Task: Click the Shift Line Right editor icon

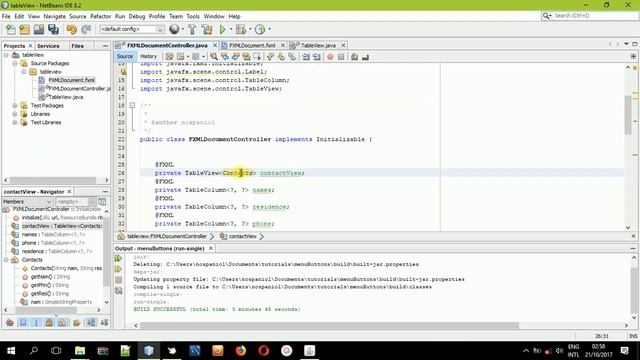Action: click(x=316, y=57)
